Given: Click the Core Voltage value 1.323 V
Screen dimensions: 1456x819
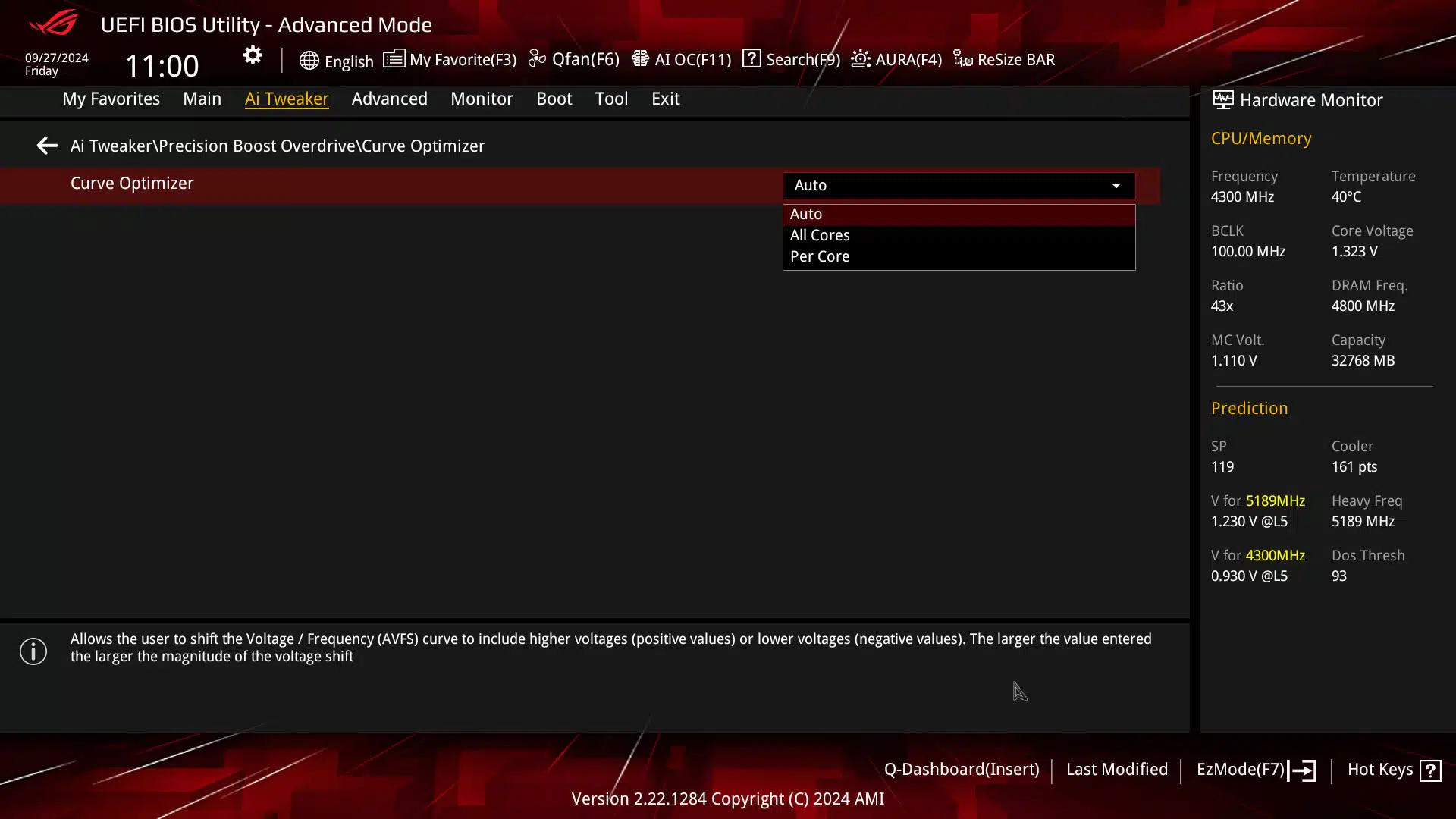Looking at the screenshot, I should tap(1354, 252).
